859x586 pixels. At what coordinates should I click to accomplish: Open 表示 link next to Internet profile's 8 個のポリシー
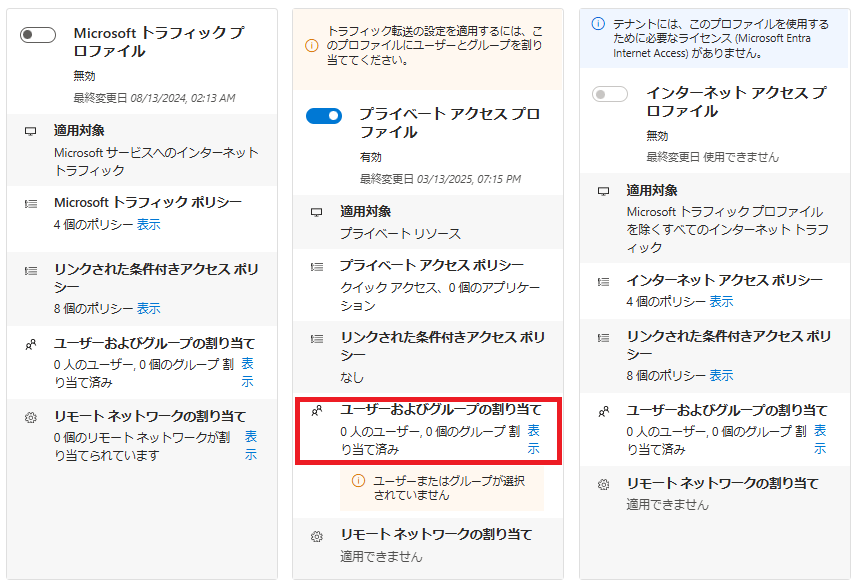point(721,376)
